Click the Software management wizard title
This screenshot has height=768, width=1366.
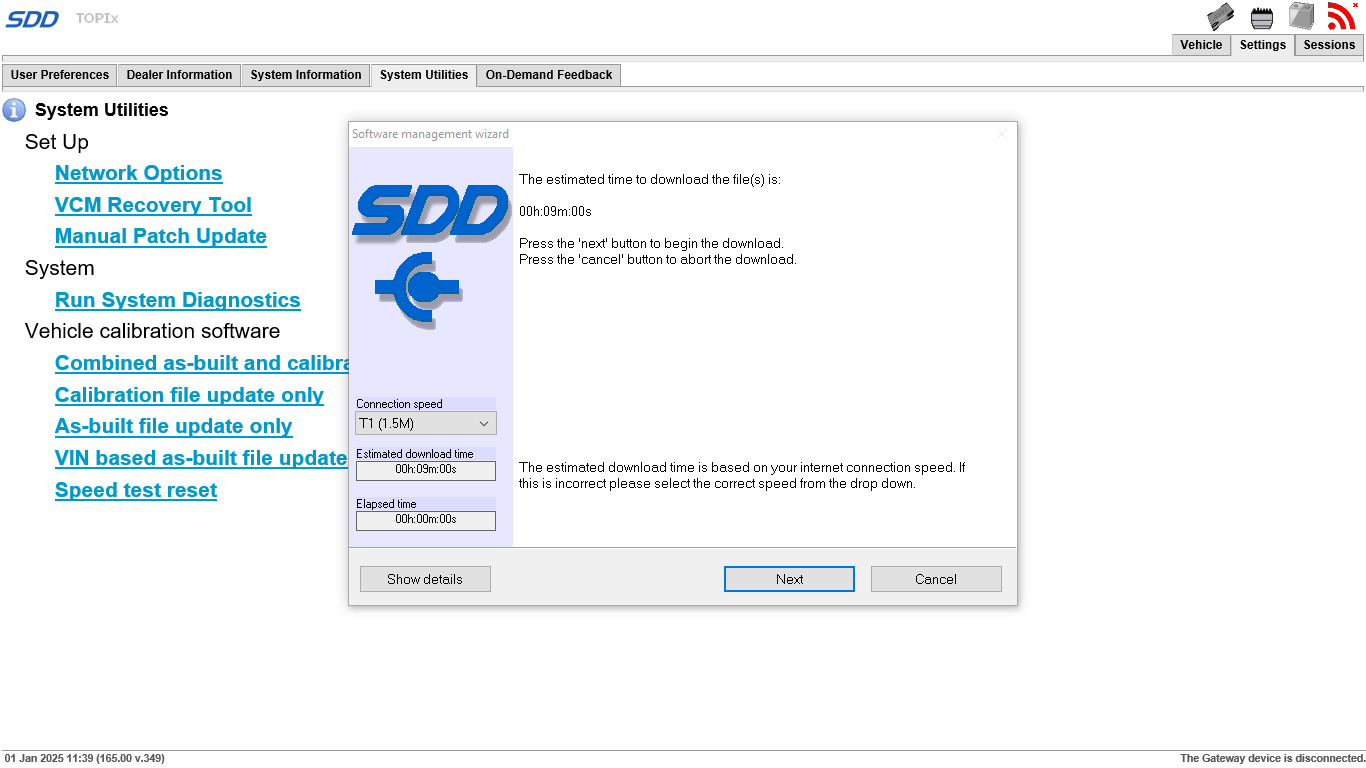[430, 134]
